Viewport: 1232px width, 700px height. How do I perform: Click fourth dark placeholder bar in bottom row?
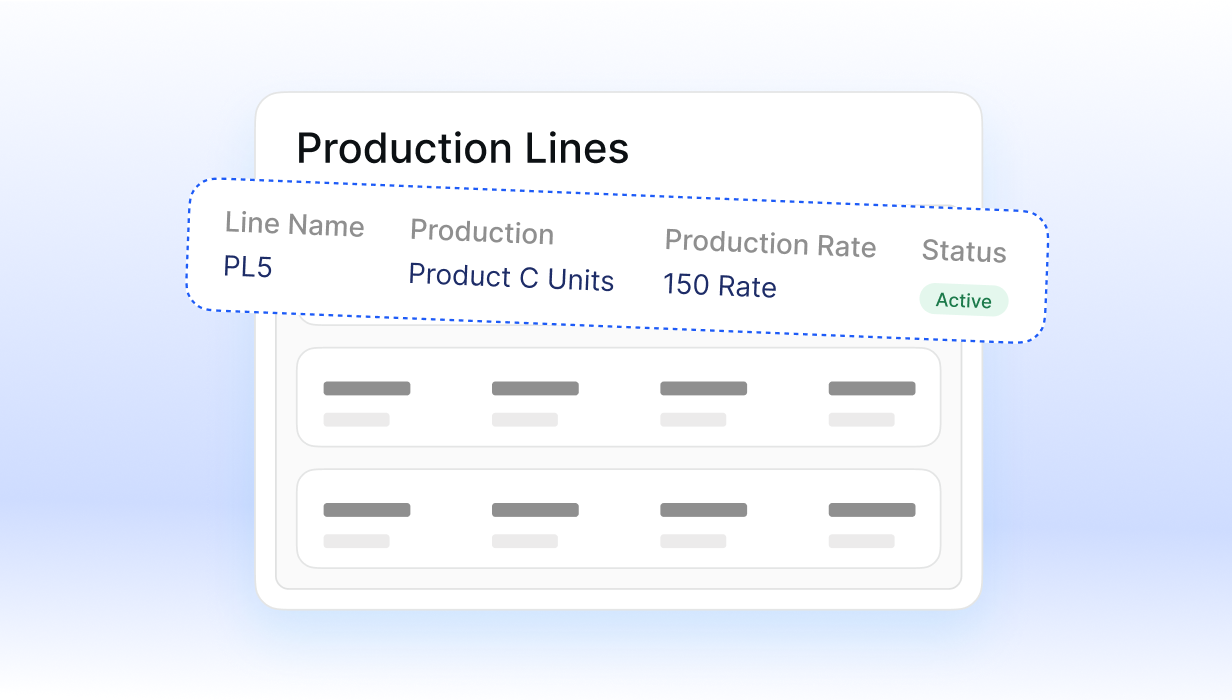pyautogui.click(x=872, y=510)
